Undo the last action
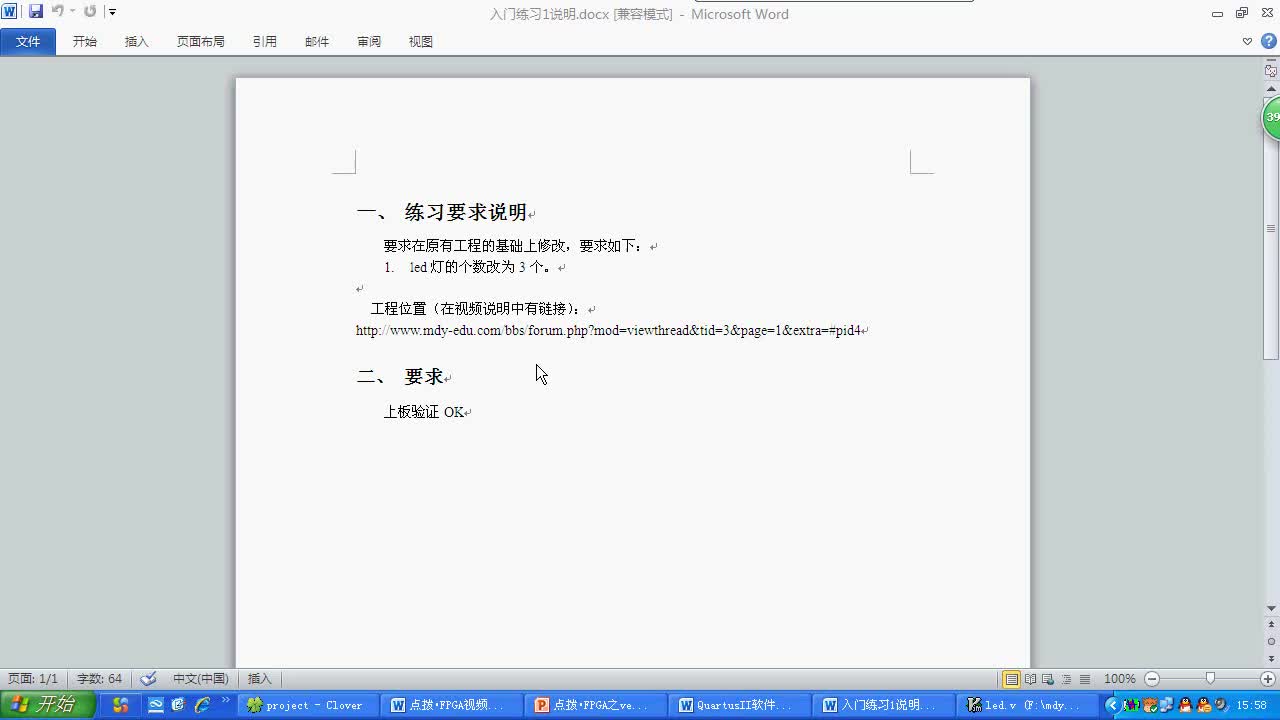Screen dimensions: 1280x720 pyautogui.click(x=57, y=11)
